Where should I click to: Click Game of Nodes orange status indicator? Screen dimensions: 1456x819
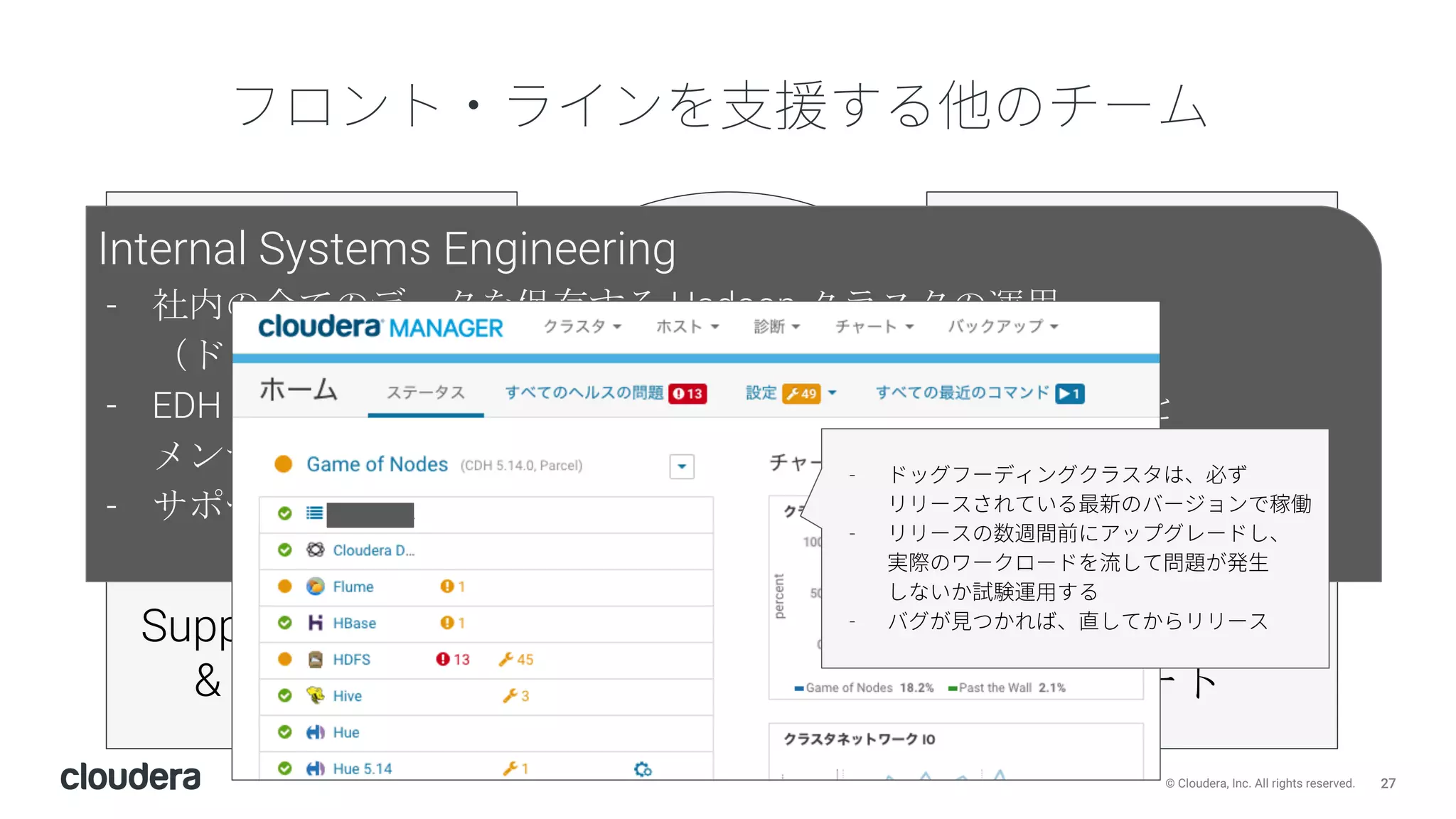point(284,464)
